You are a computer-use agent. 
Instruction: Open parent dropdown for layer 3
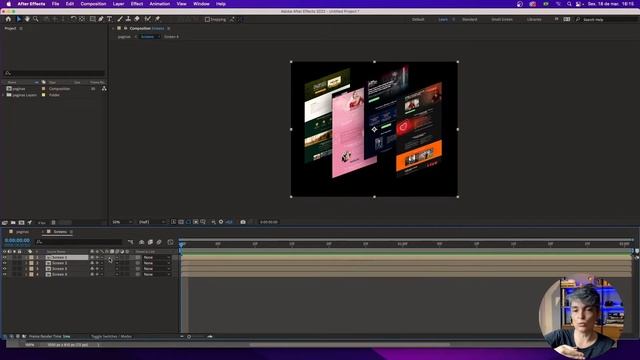156,269
